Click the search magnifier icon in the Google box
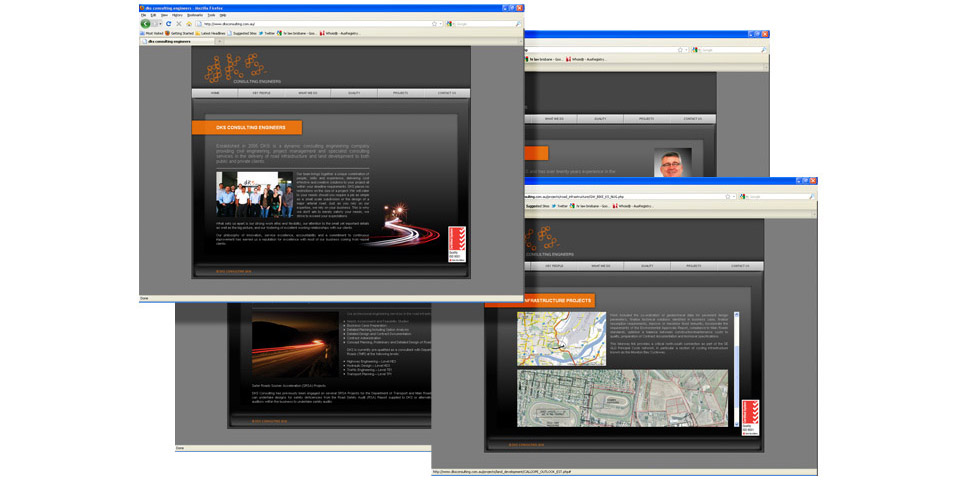 point(517,23)
